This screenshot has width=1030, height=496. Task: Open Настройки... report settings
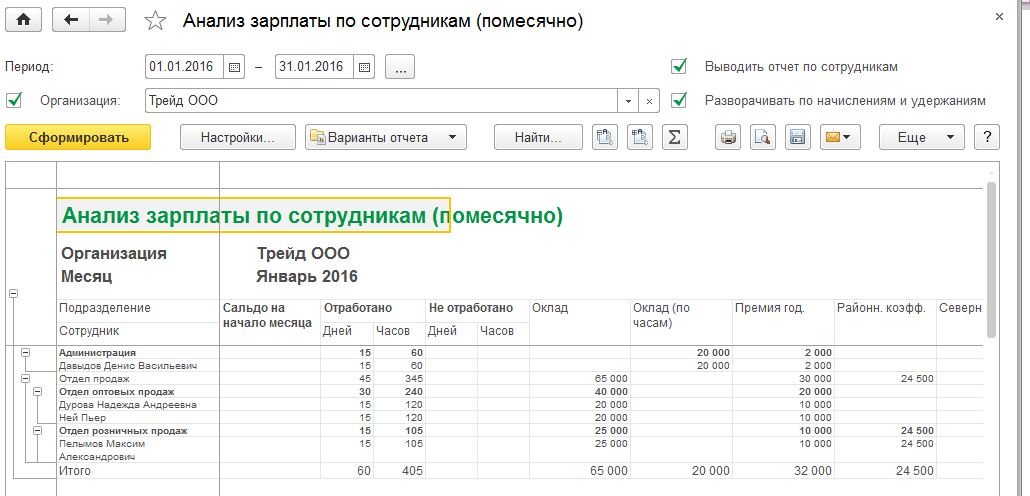click(x=238, y=137)
